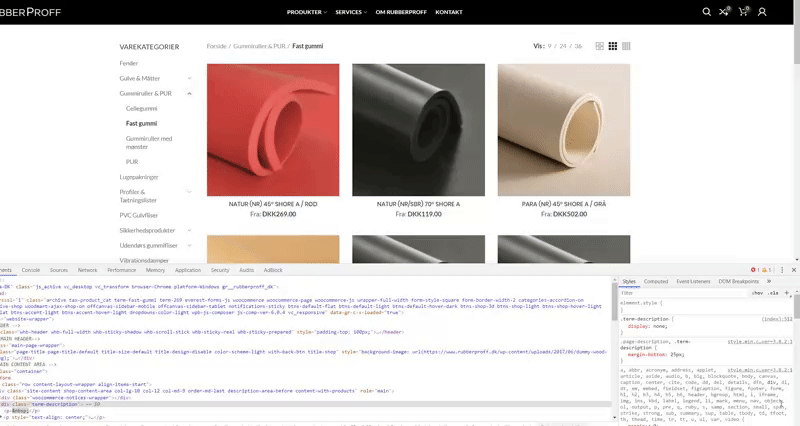Screen dimensions: 800x426
Task: Select the Computed sidebar tab
Action: 656,281
